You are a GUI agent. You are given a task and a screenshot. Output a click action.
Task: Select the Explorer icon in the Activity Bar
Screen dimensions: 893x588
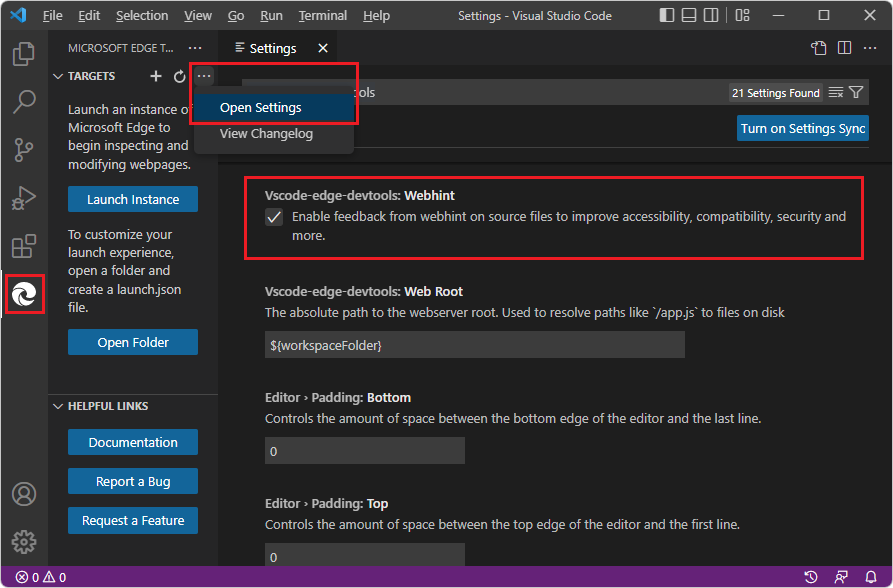(x=24, y=54)
